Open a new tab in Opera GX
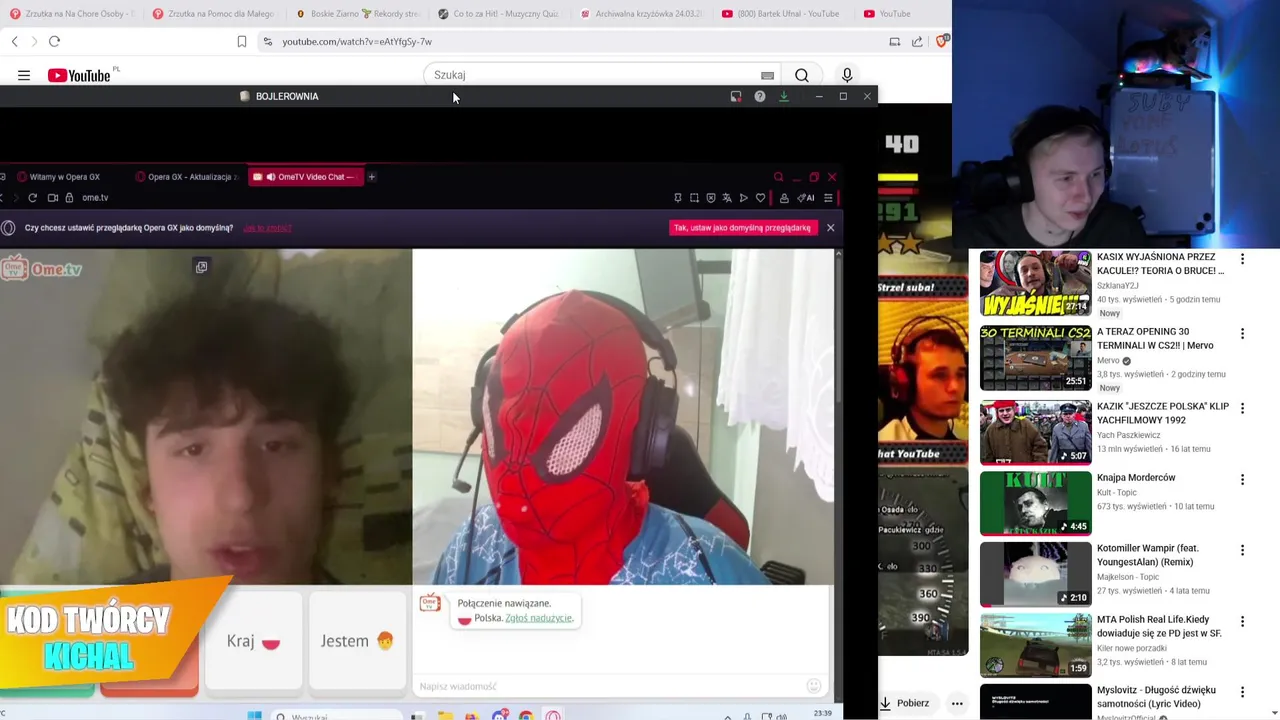Viewport: 1280px width, 720px height. [371, 177]
